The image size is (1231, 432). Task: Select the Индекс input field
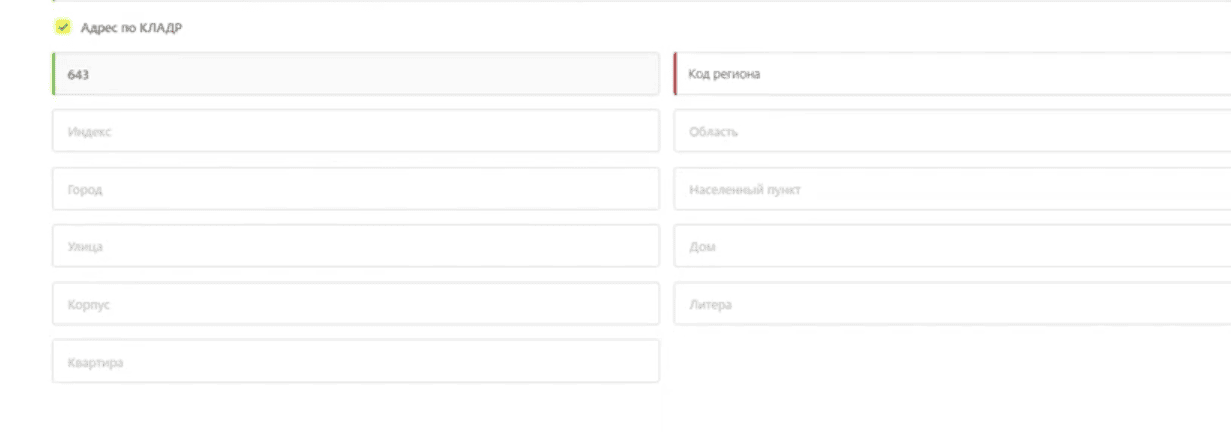356,131
